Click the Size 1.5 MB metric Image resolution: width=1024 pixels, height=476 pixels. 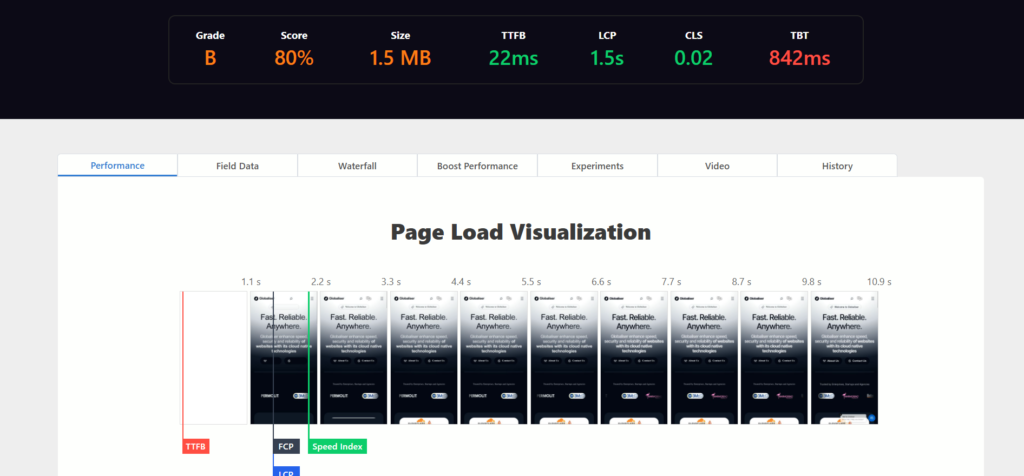coord(400,58)
